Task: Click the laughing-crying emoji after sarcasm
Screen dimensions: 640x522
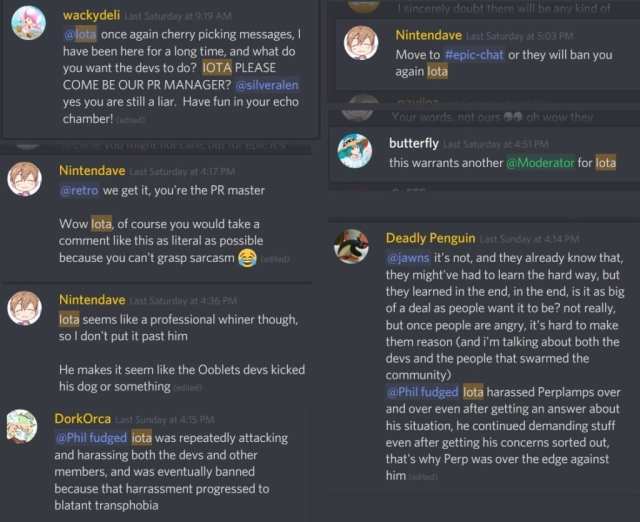Action: [247, 258]
